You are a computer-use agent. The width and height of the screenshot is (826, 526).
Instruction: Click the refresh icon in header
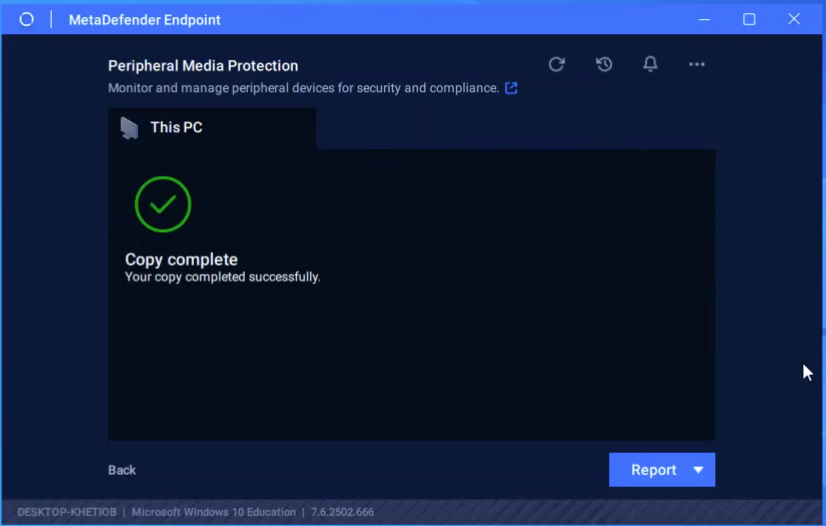pos(556,64)
